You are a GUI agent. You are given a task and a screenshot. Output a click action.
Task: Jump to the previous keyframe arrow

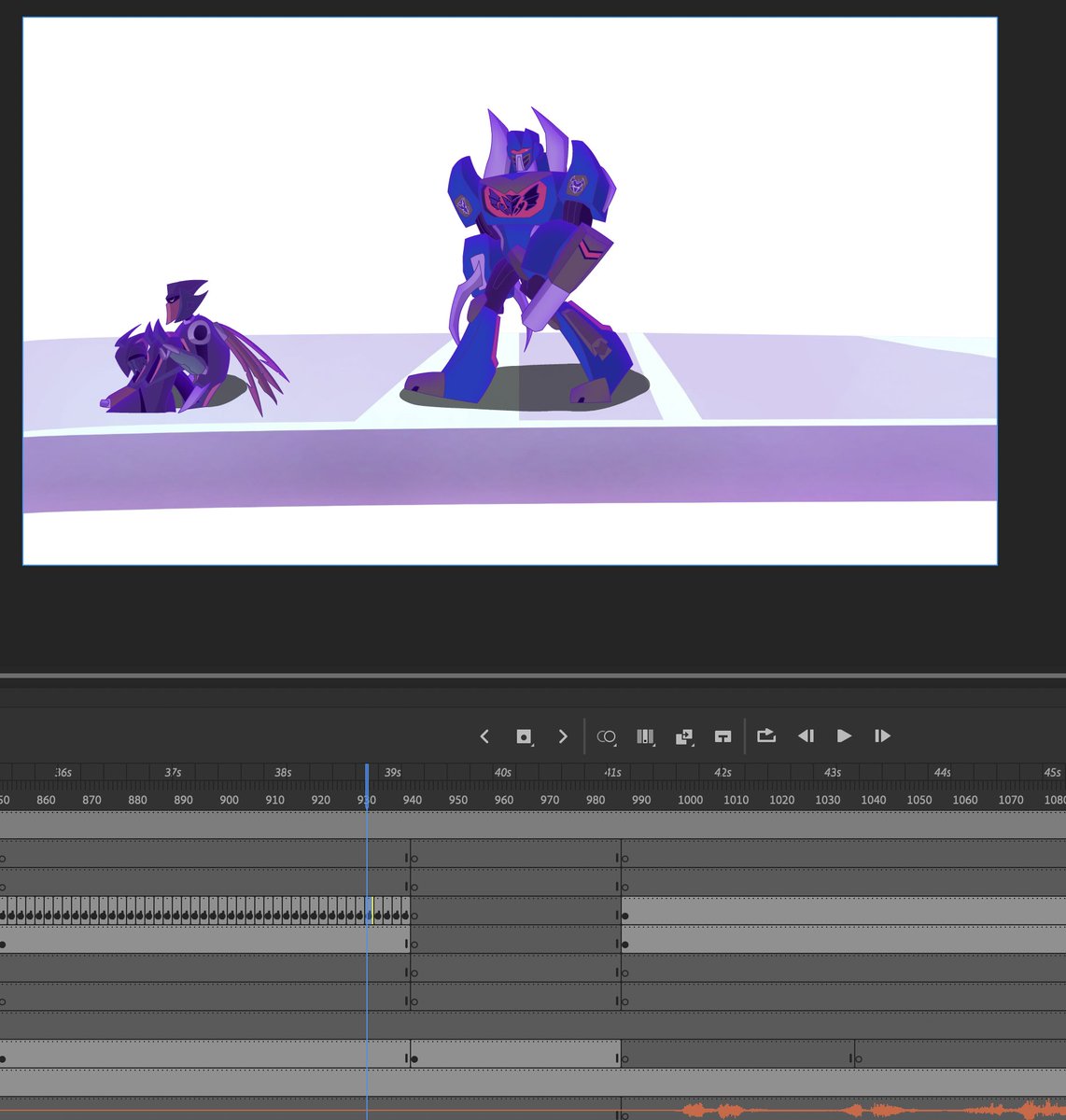pos(484,736)
